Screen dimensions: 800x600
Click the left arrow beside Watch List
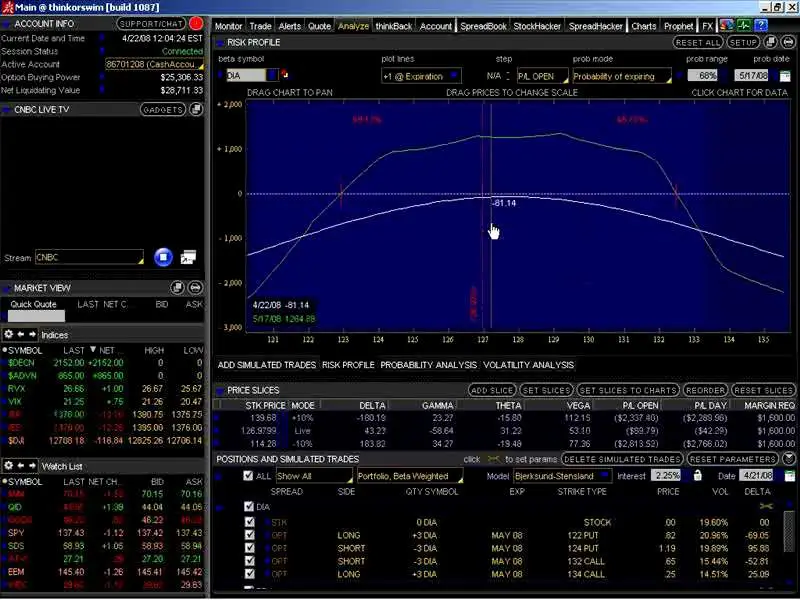(21, 466)
